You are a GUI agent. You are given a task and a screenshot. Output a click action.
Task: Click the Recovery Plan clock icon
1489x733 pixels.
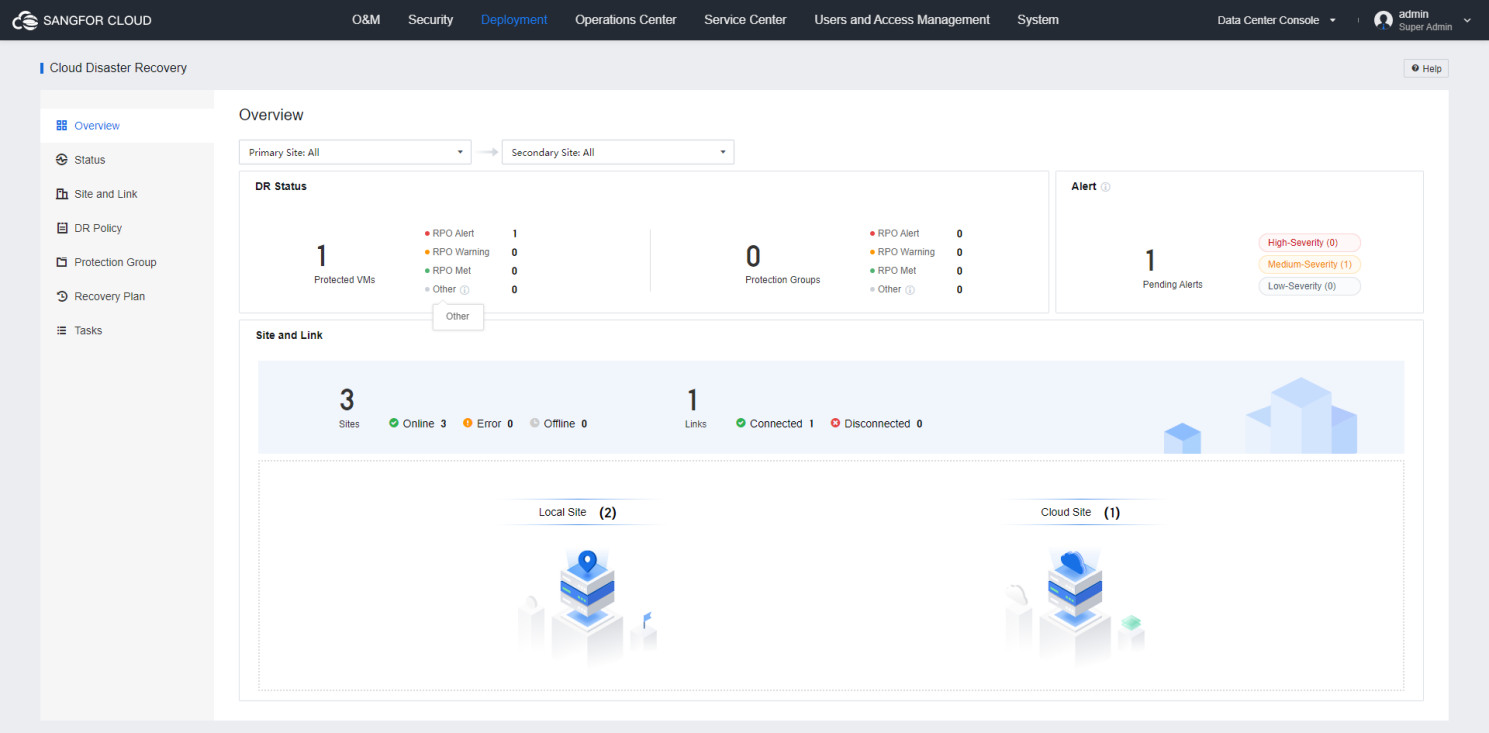tap(62, 296)
